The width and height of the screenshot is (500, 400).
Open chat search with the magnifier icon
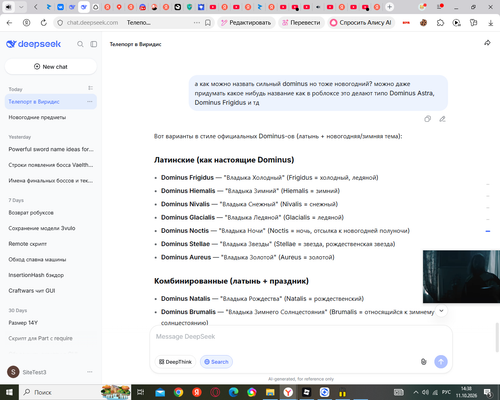(80, 44)
